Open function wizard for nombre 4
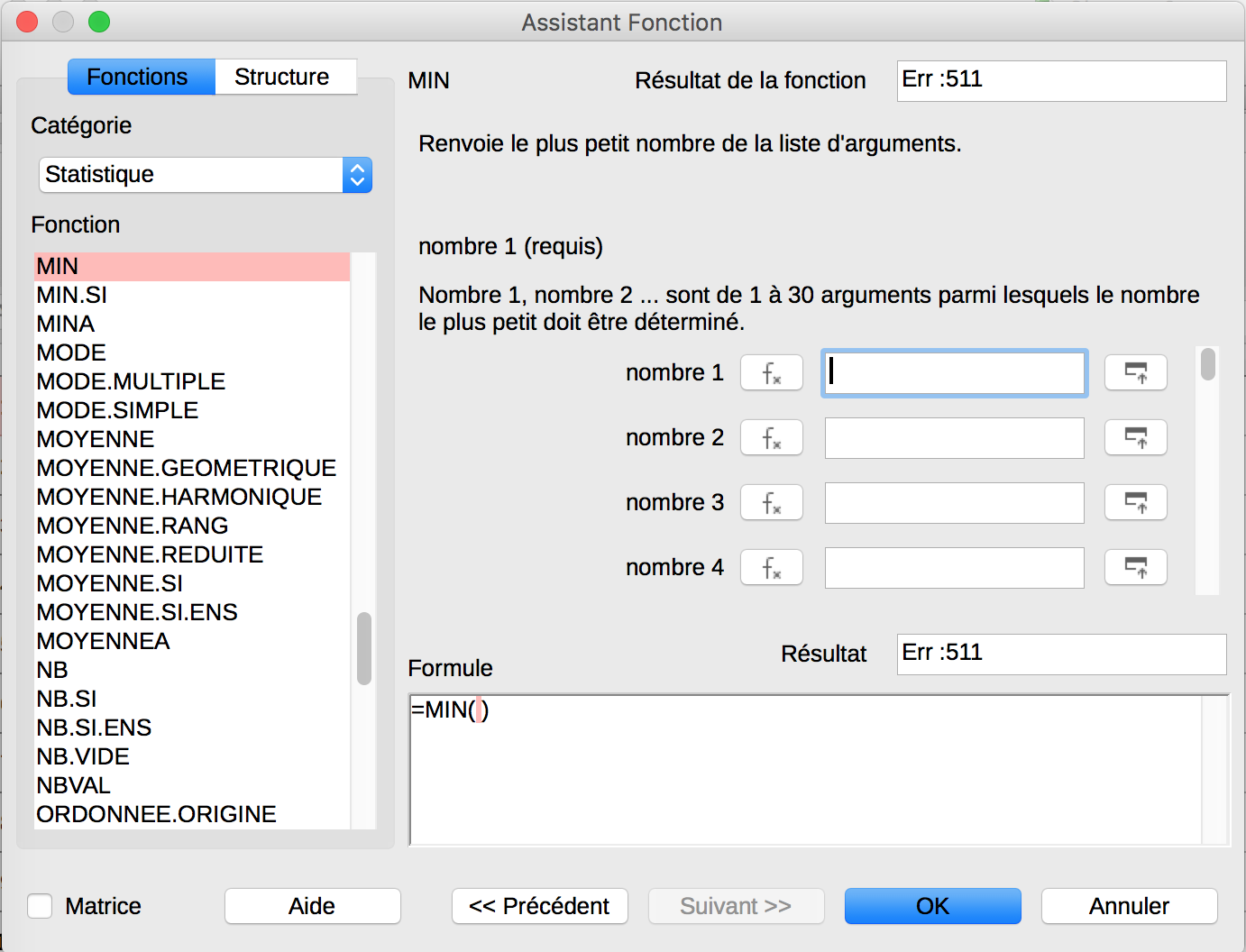The image size is (1246, 952). (772, 567)
